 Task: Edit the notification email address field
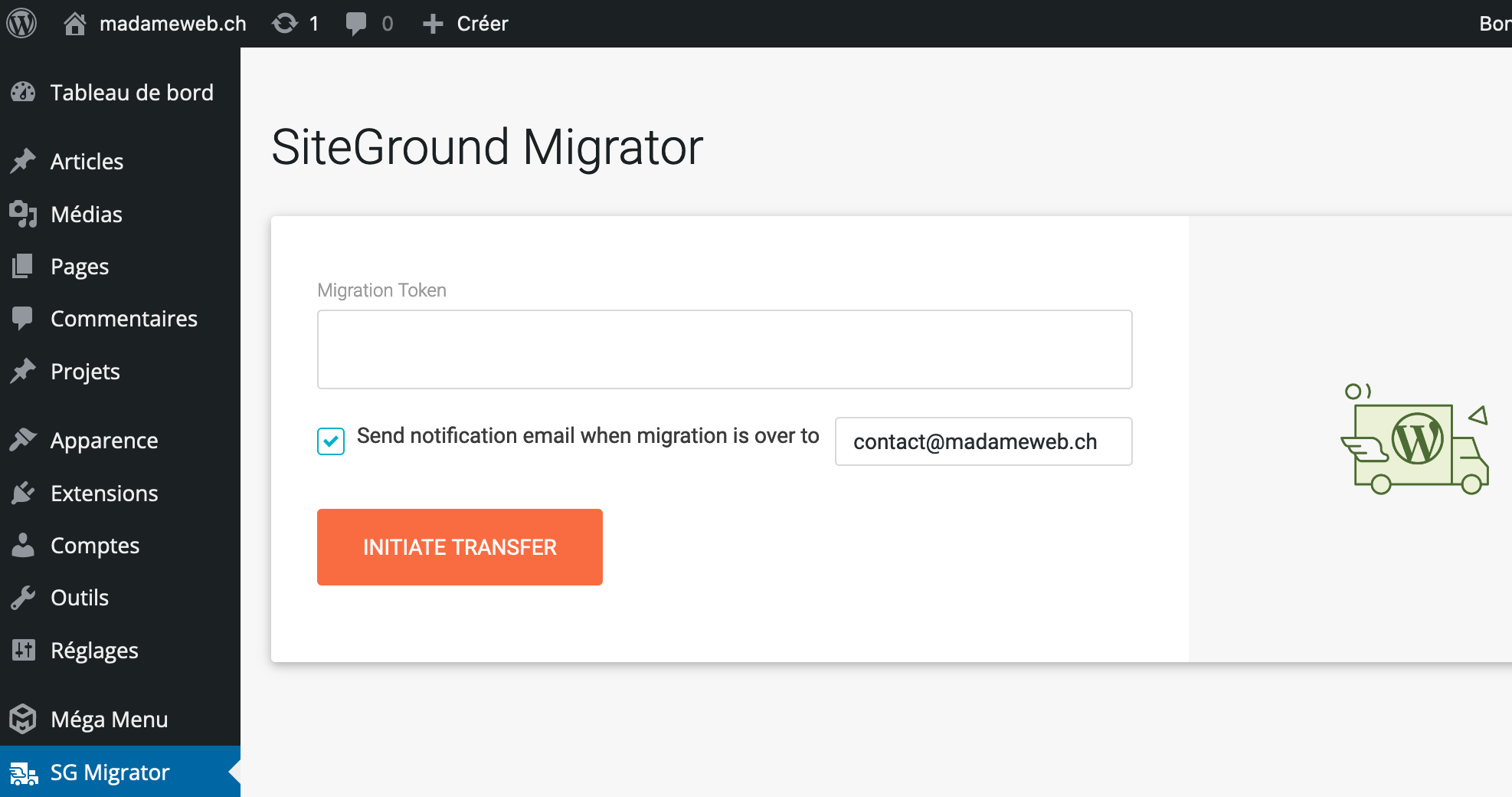pos(983,441)
